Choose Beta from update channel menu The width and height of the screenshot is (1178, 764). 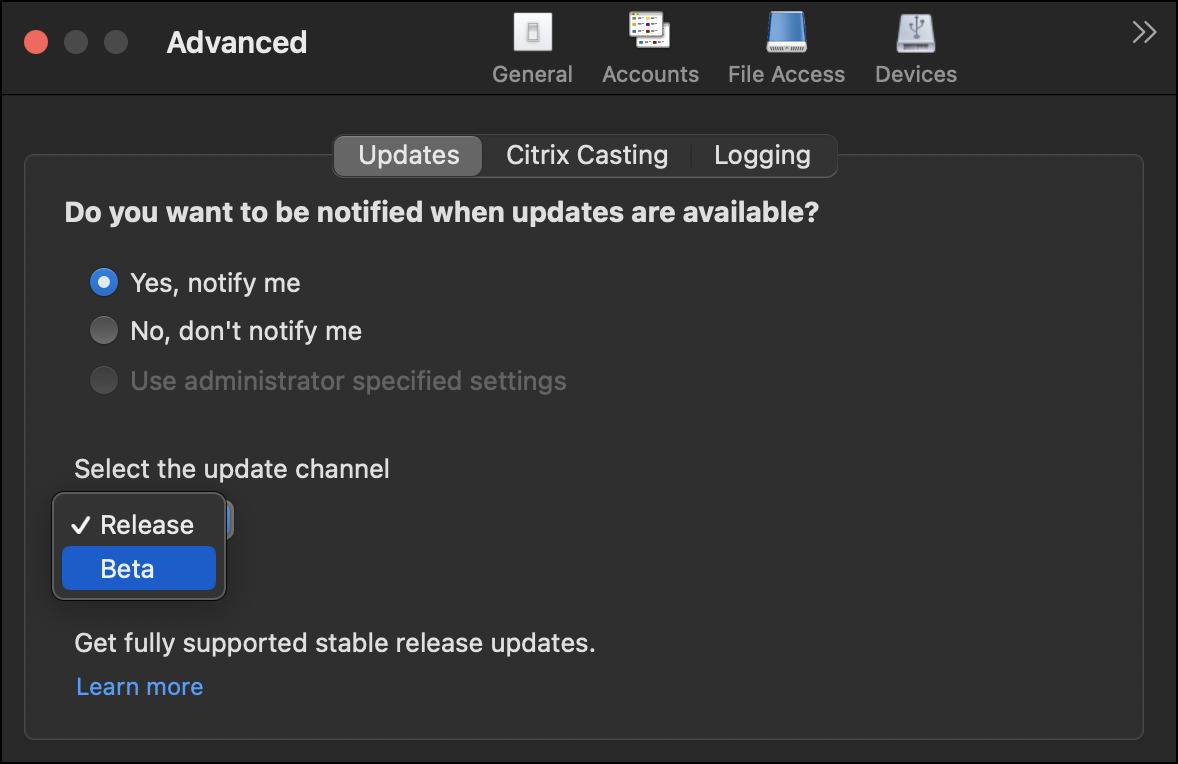[x=139, y=569]
